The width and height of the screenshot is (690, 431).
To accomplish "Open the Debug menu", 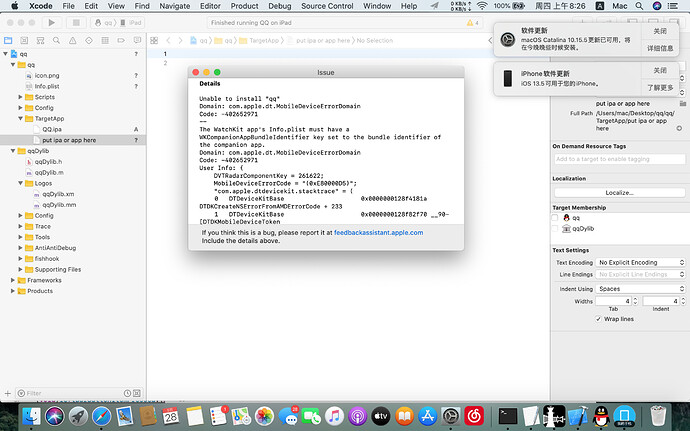I will pos(279,6).
